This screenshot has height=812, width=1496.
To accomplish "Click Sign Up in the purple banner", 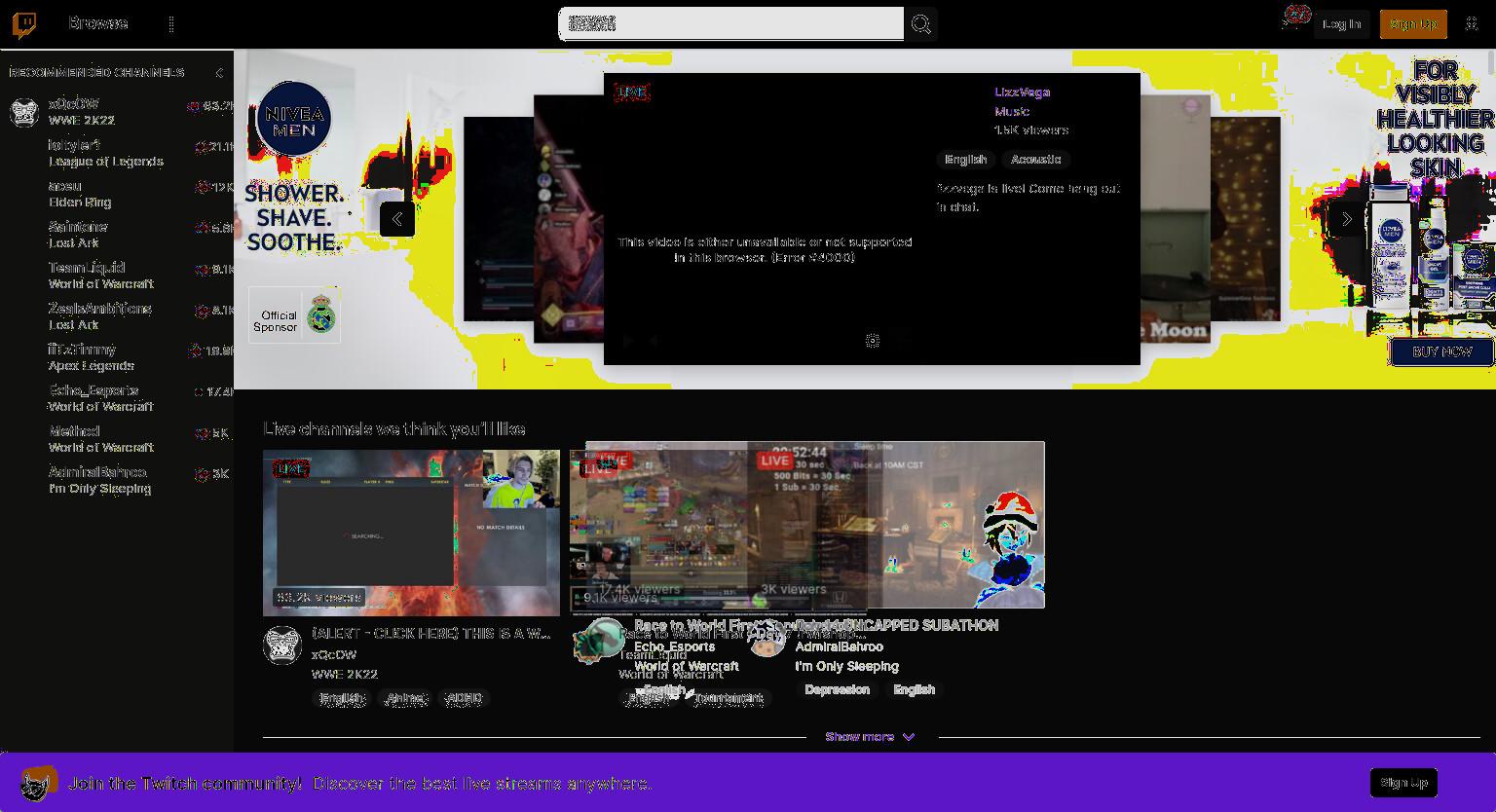I will coord(1403,783).
